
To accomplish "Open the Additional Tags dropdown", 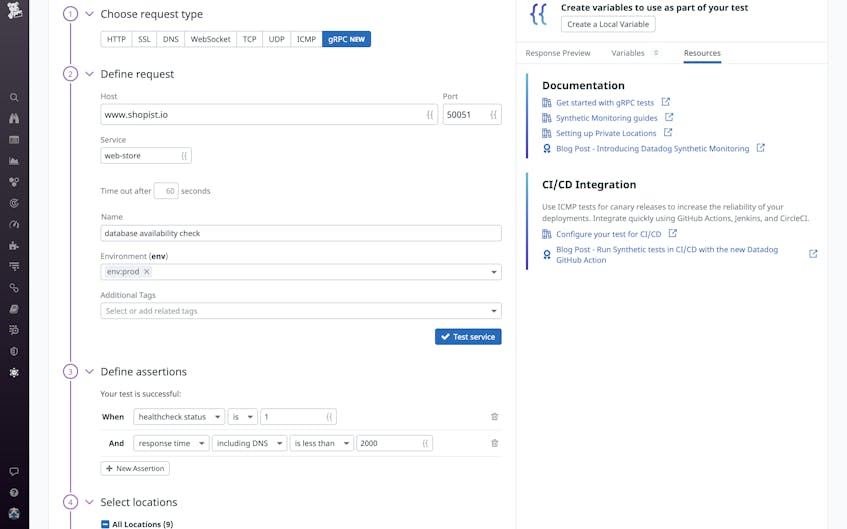I will [x=301, y=311].
